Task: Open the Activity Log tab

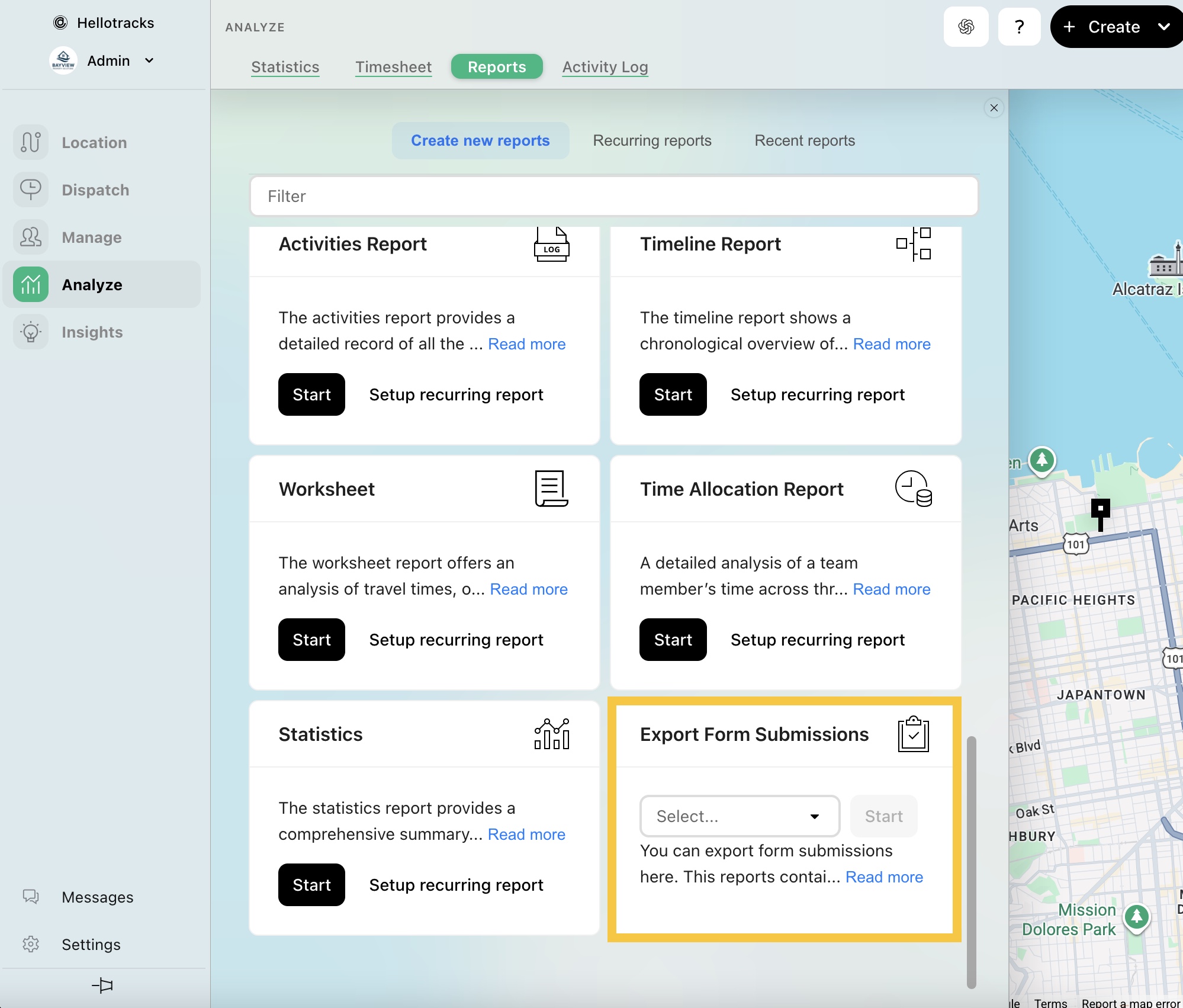Action: (605, 67)
